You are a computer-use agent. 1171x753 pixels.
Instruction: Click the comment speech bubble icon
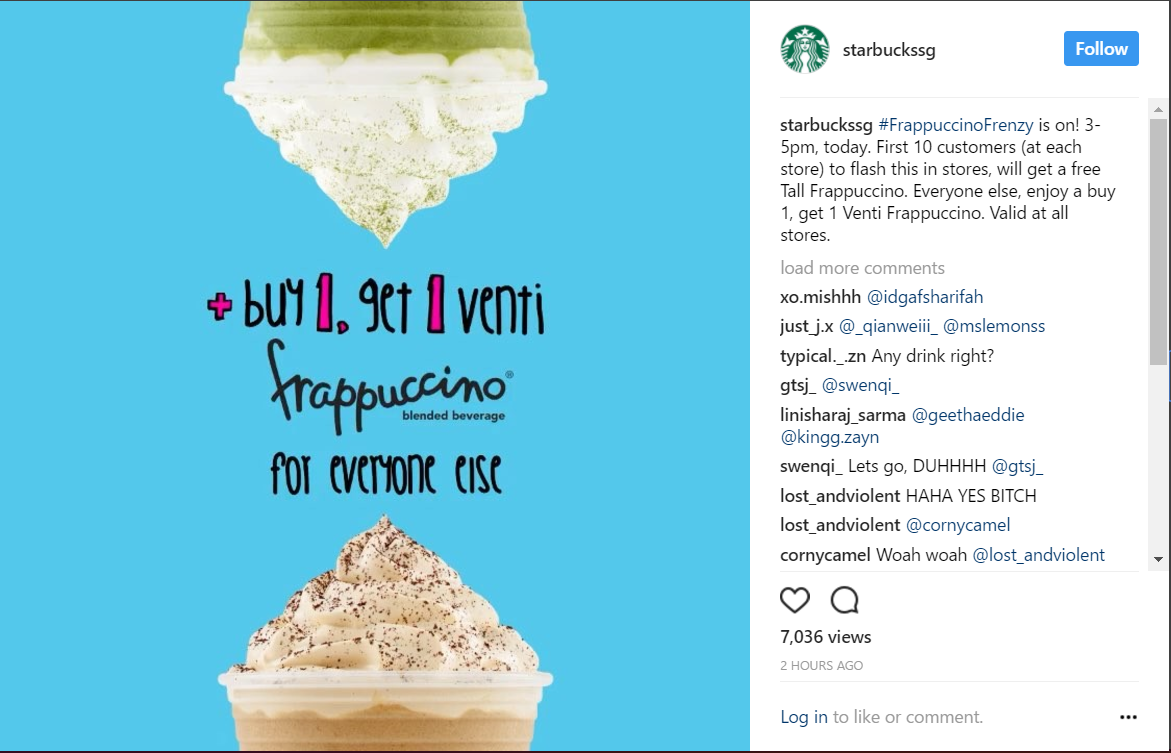[x=845, y=600]
